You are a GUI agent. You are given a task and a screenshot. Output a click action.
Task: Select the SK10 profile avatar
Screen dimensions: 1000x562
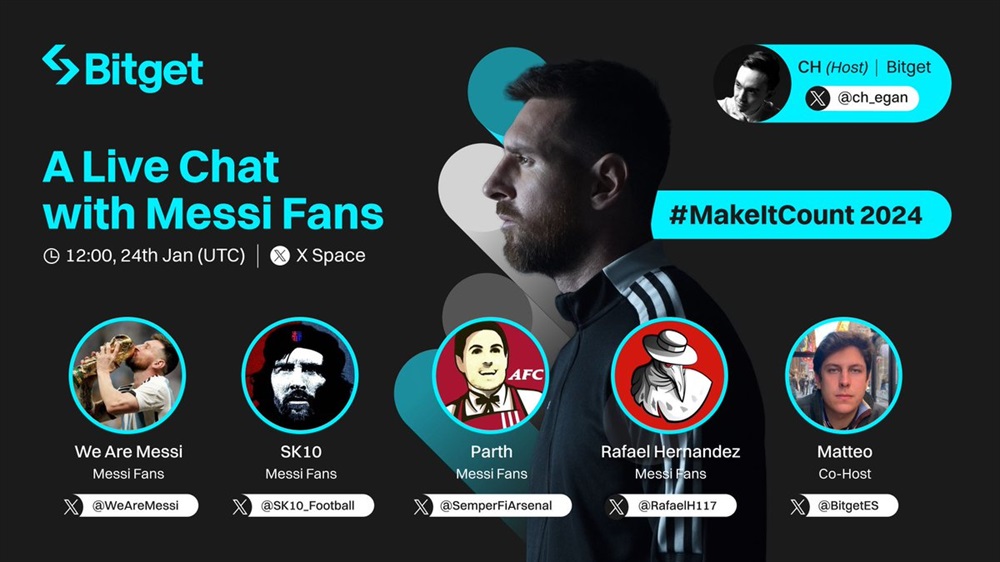coord(300,375)
